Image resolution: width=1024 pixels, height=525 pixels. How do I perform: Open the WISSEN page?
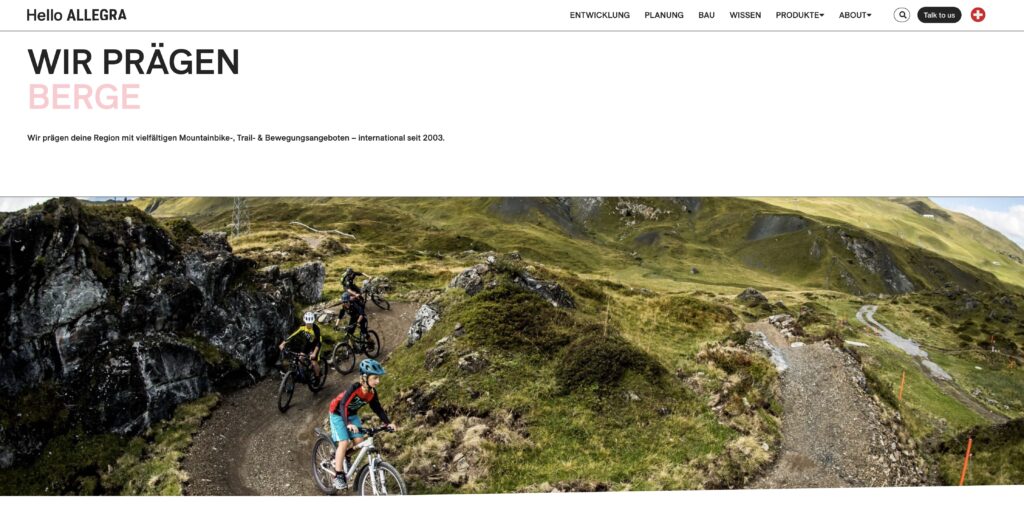coord(745,15)
